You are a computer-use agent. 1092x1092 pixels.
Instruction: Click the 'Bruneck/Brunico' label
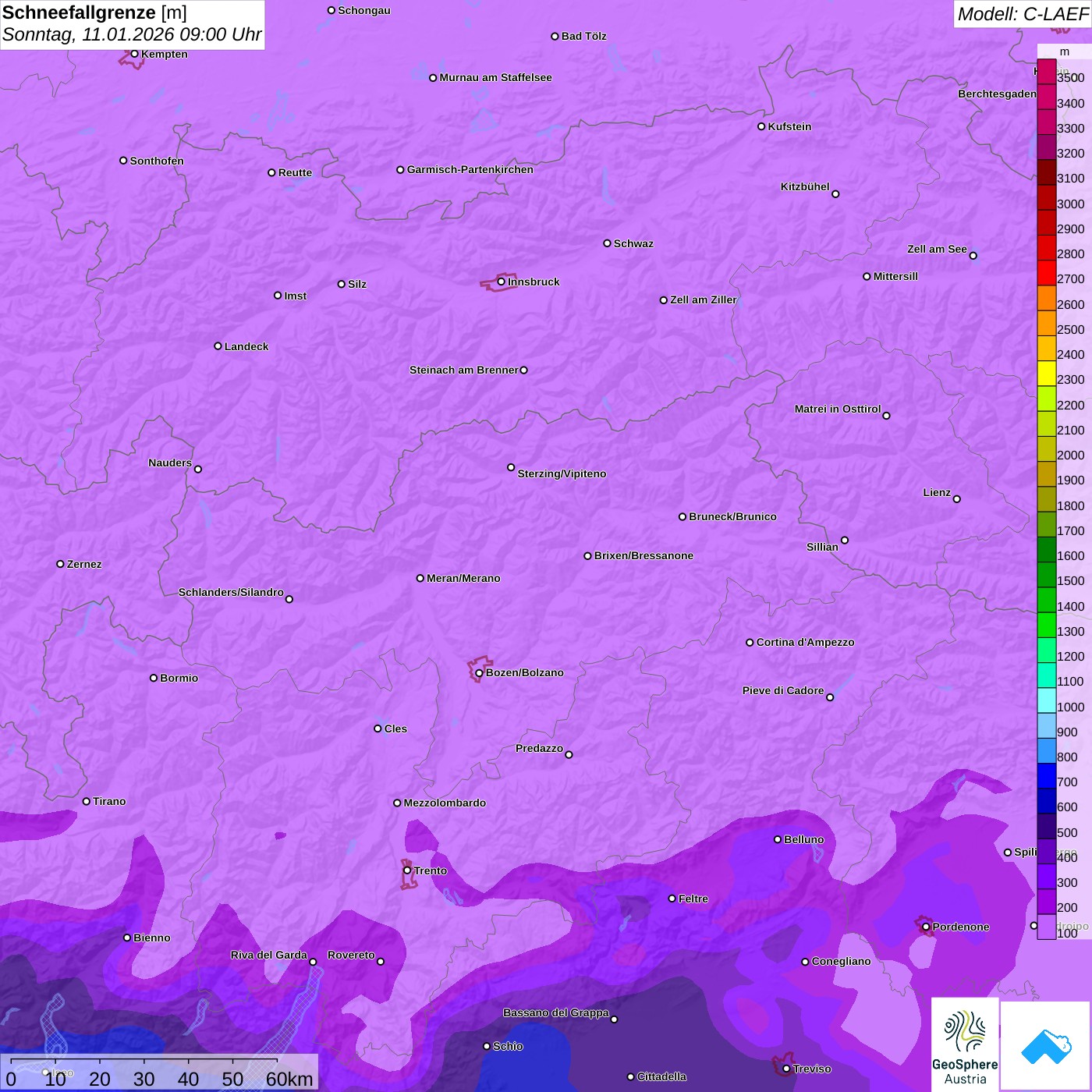coord(732,516)
